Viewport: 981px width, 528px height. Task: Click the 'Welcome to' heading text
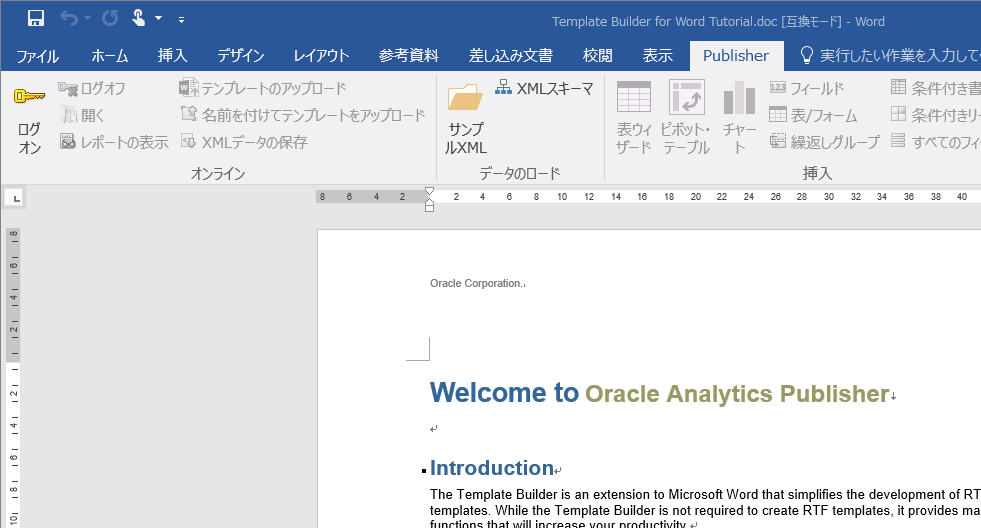[x=504, y=393]
